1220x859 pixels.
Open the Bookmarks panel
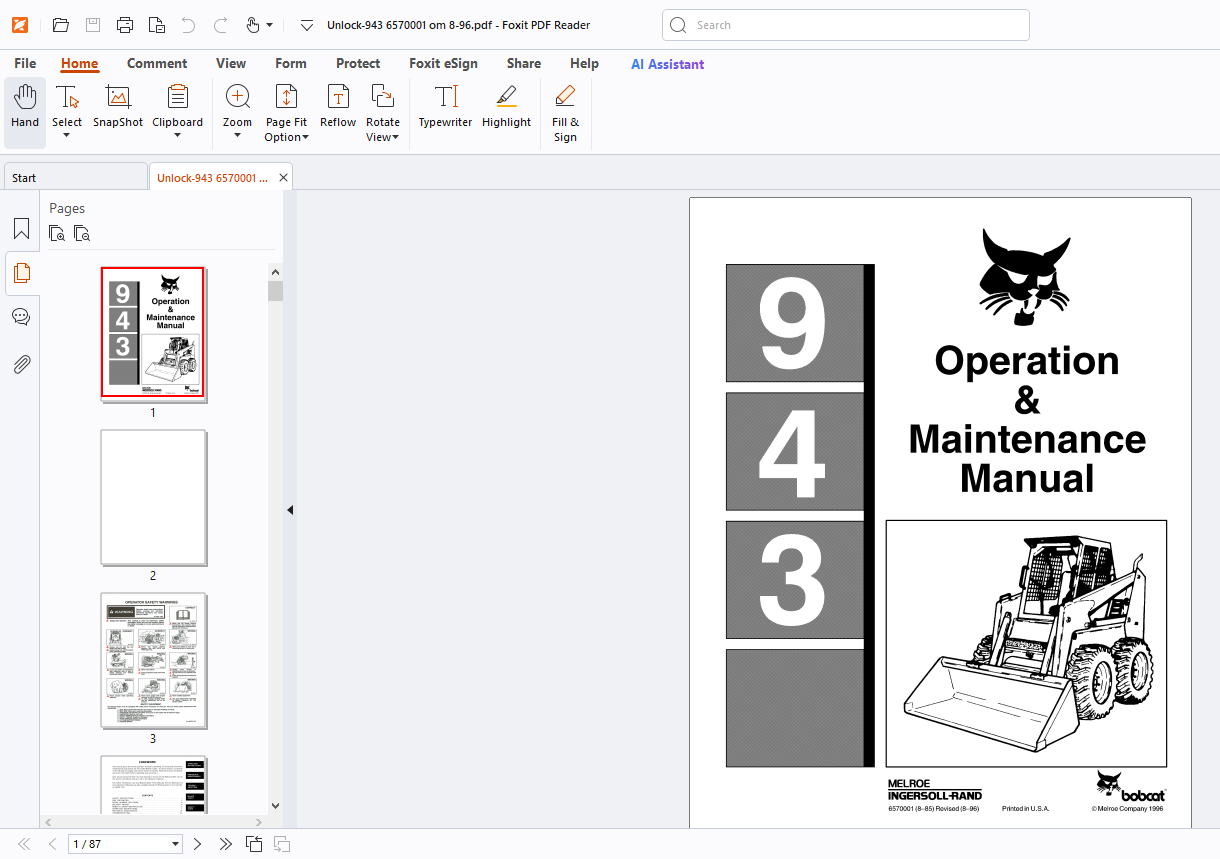click(x=21, y=229)
